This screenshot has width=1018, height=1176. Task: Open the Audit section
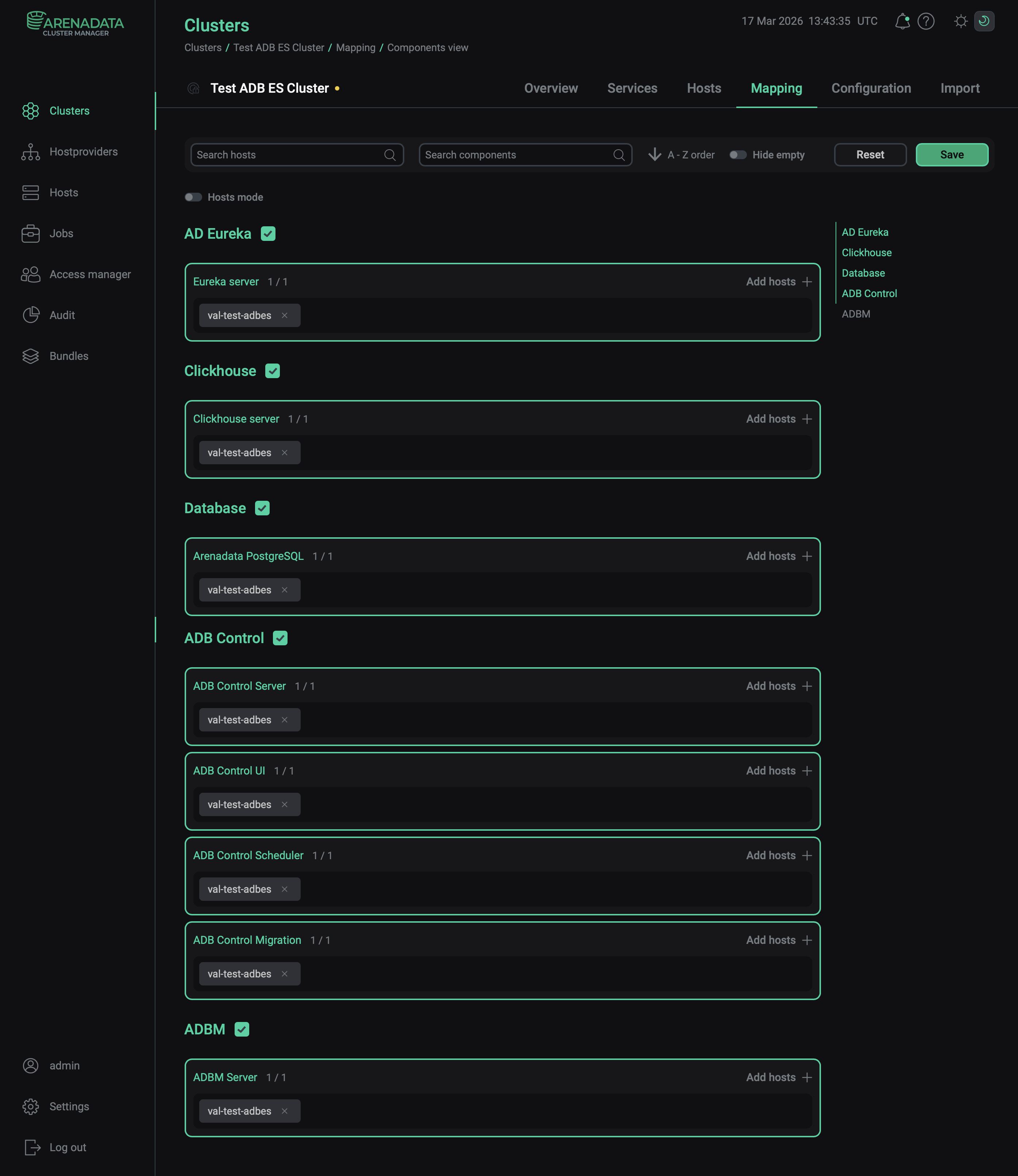point(62,315)
